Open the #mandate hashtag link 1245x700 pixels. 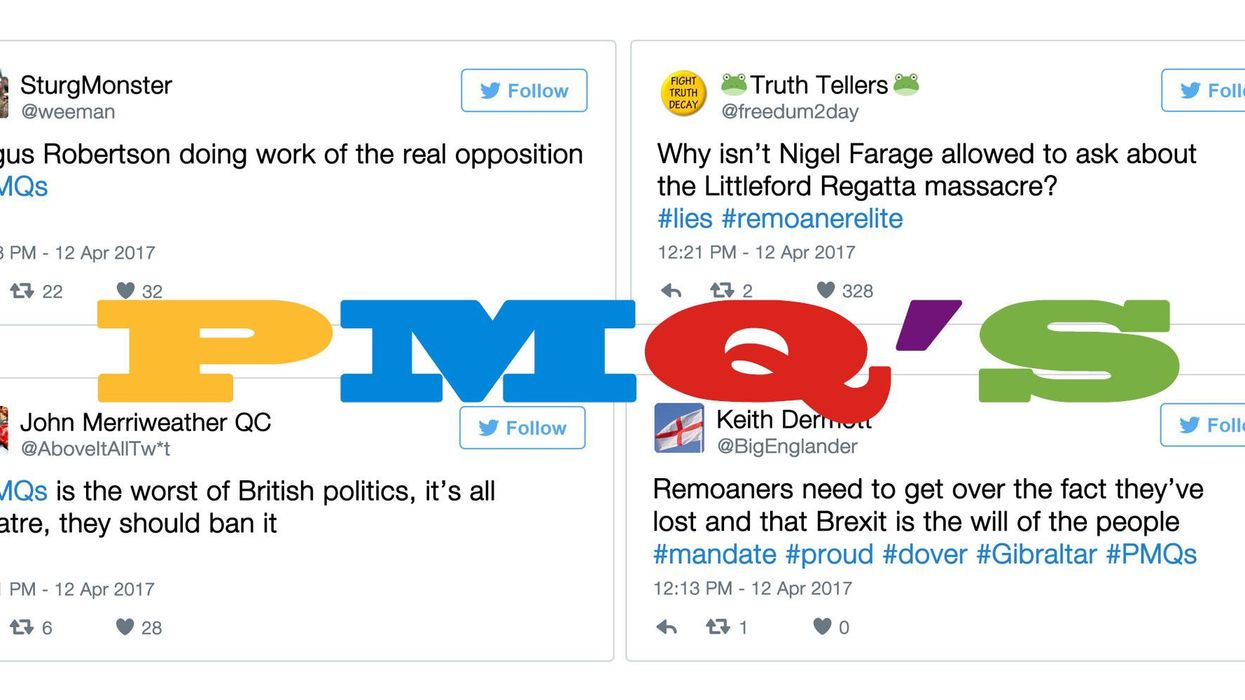(715, 554)
